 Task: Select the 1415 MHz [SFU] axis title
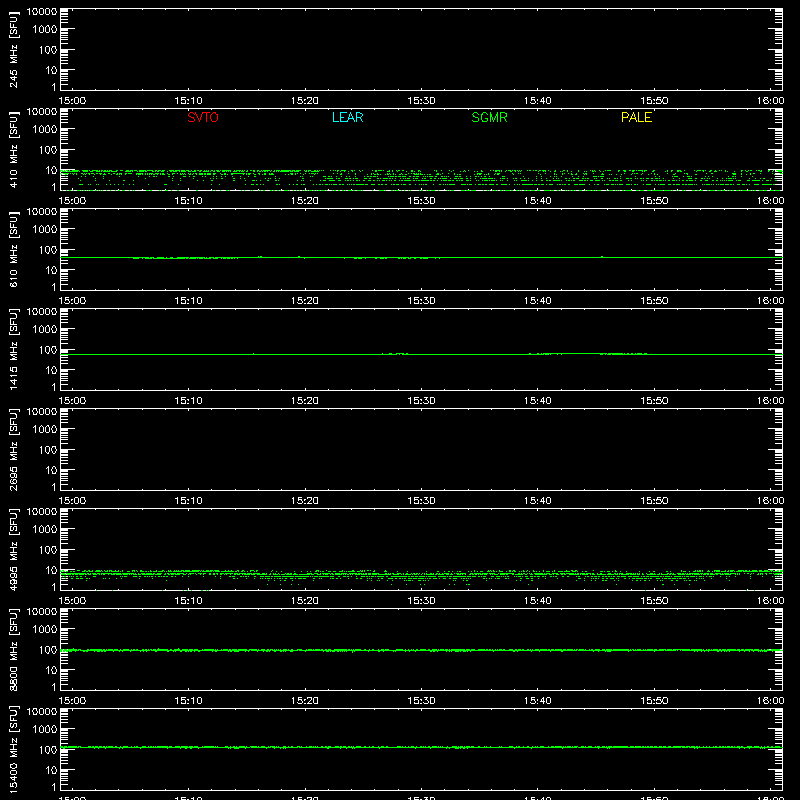(x=13, y=349)
